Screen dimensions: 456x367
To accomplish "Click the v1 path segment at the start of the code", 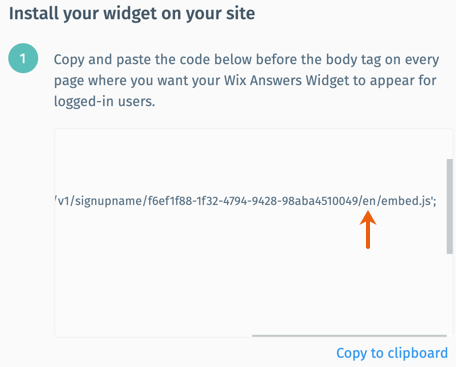I will tap(63, 201).
